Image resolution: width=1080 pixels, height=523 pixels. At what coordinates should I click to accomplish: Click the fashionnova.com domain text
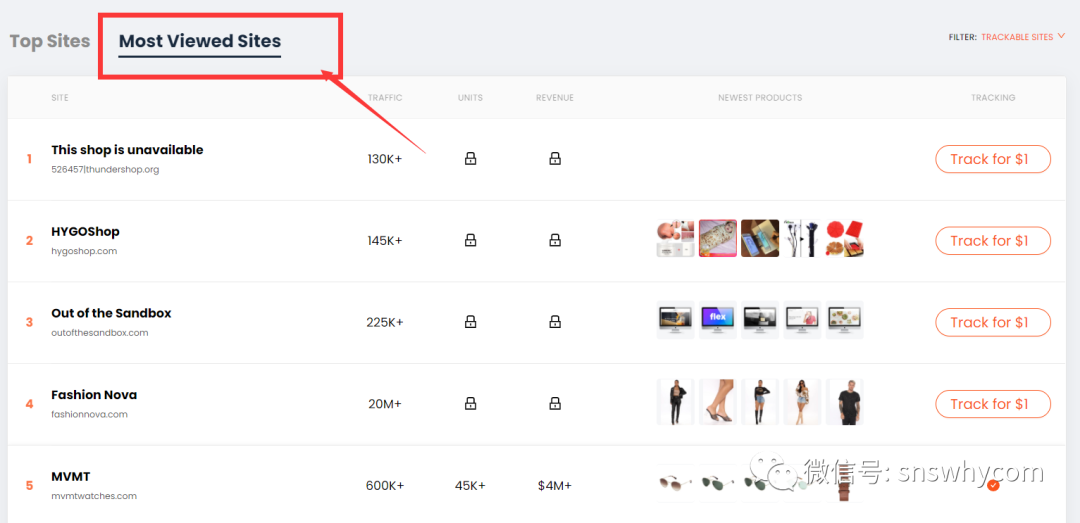(x=90, y=414)
